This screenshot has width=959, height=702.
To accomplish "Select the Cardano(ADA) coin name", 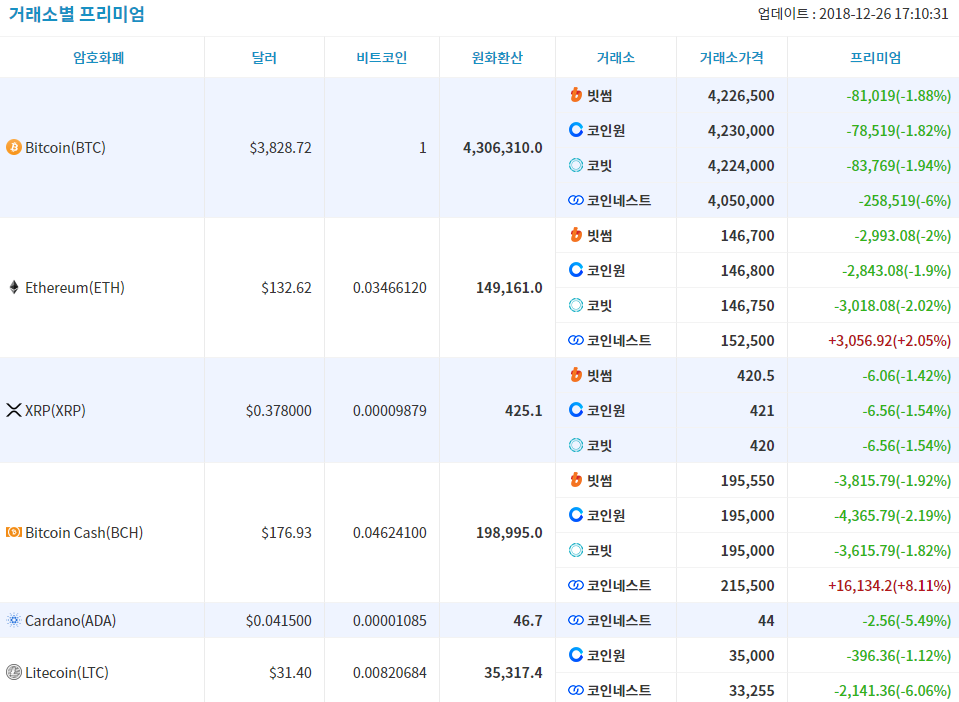I will (70, 620).
